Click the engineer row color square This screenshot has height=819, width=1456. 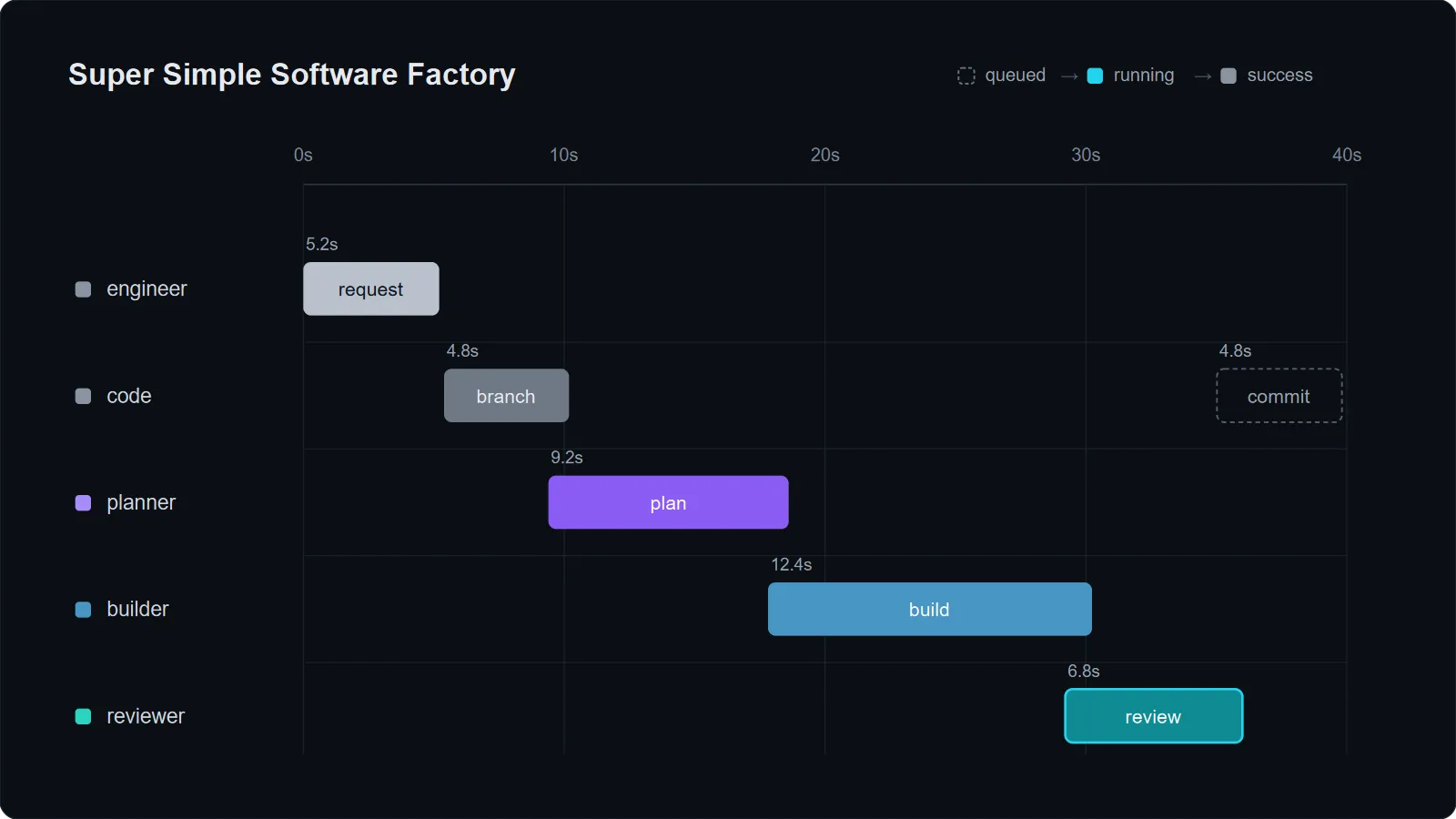click(x=83, y=289)
